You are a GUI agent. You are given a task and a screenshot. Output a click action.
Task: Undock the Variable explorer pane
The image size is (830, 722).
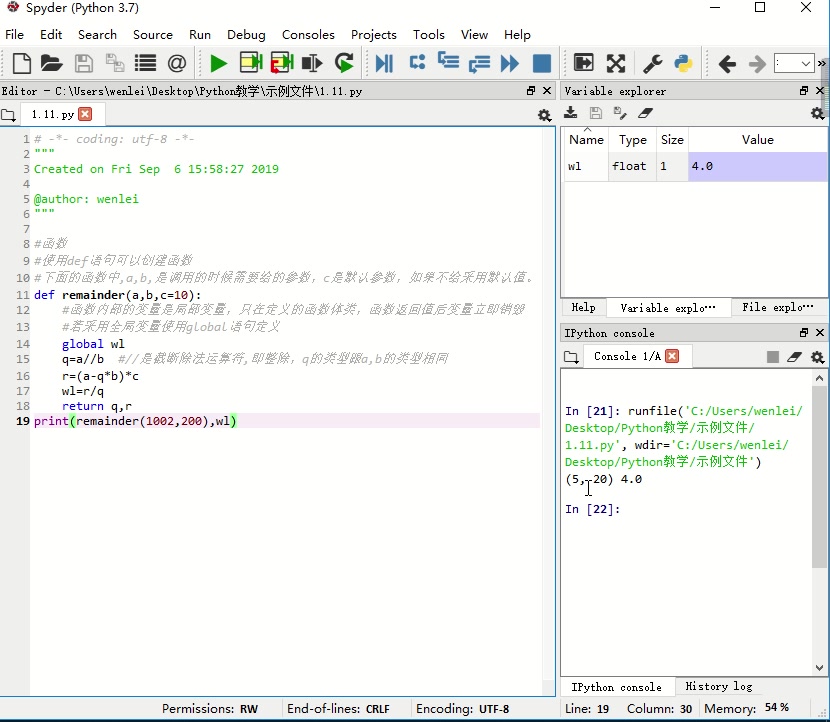point(804,91)
